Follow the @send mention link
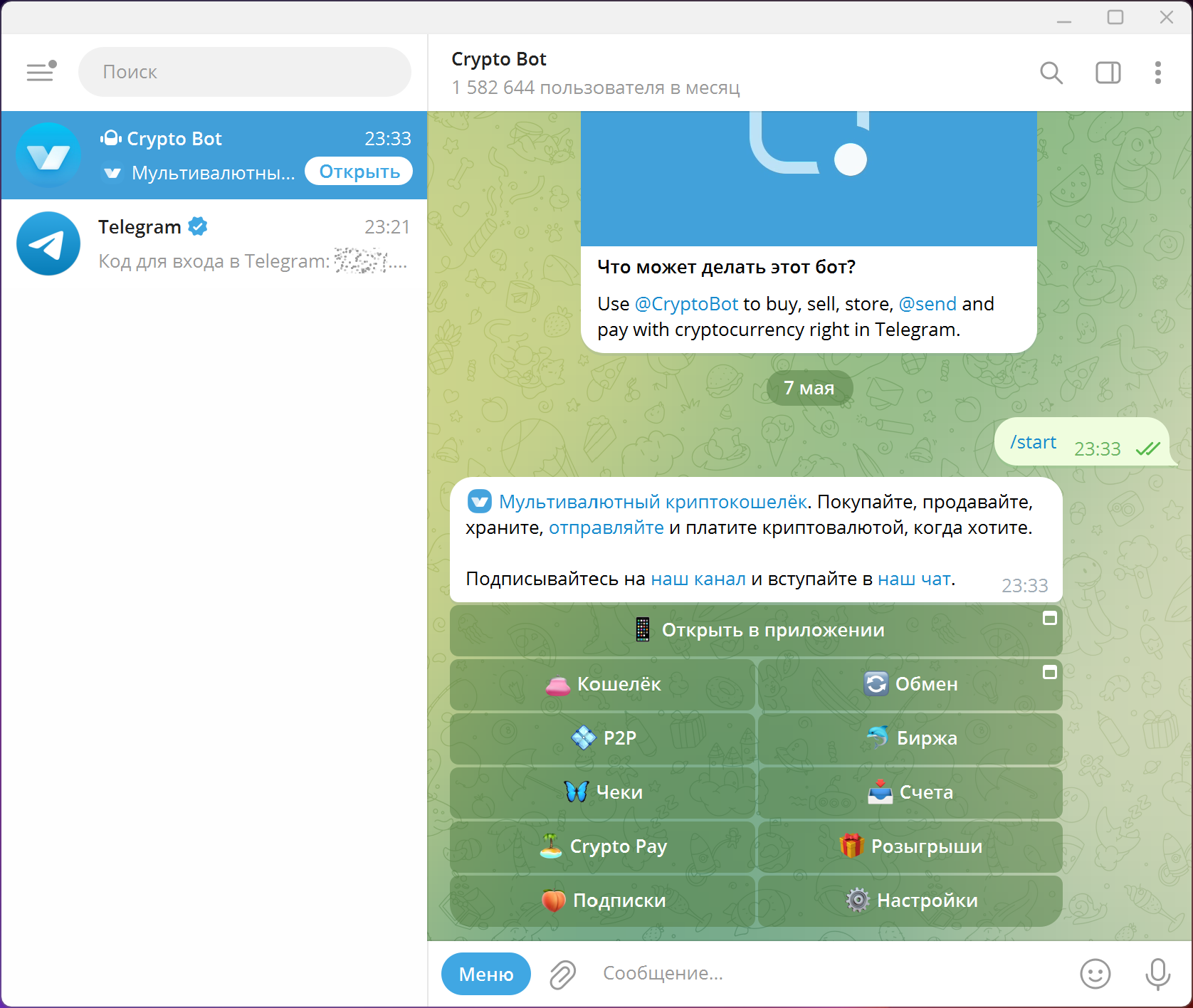The image size is (1193, 1008). [x=927, y=304]
